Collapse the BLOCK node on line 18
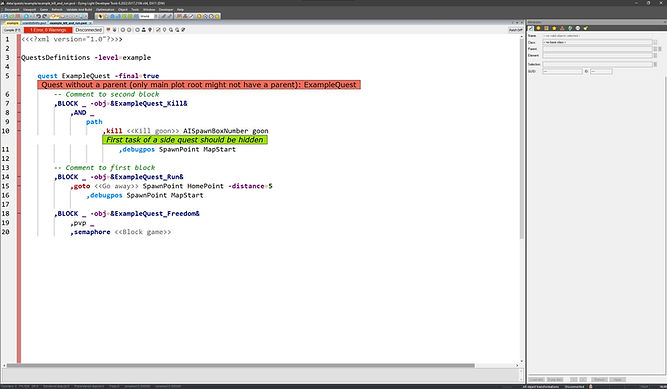 click(19, 214)
